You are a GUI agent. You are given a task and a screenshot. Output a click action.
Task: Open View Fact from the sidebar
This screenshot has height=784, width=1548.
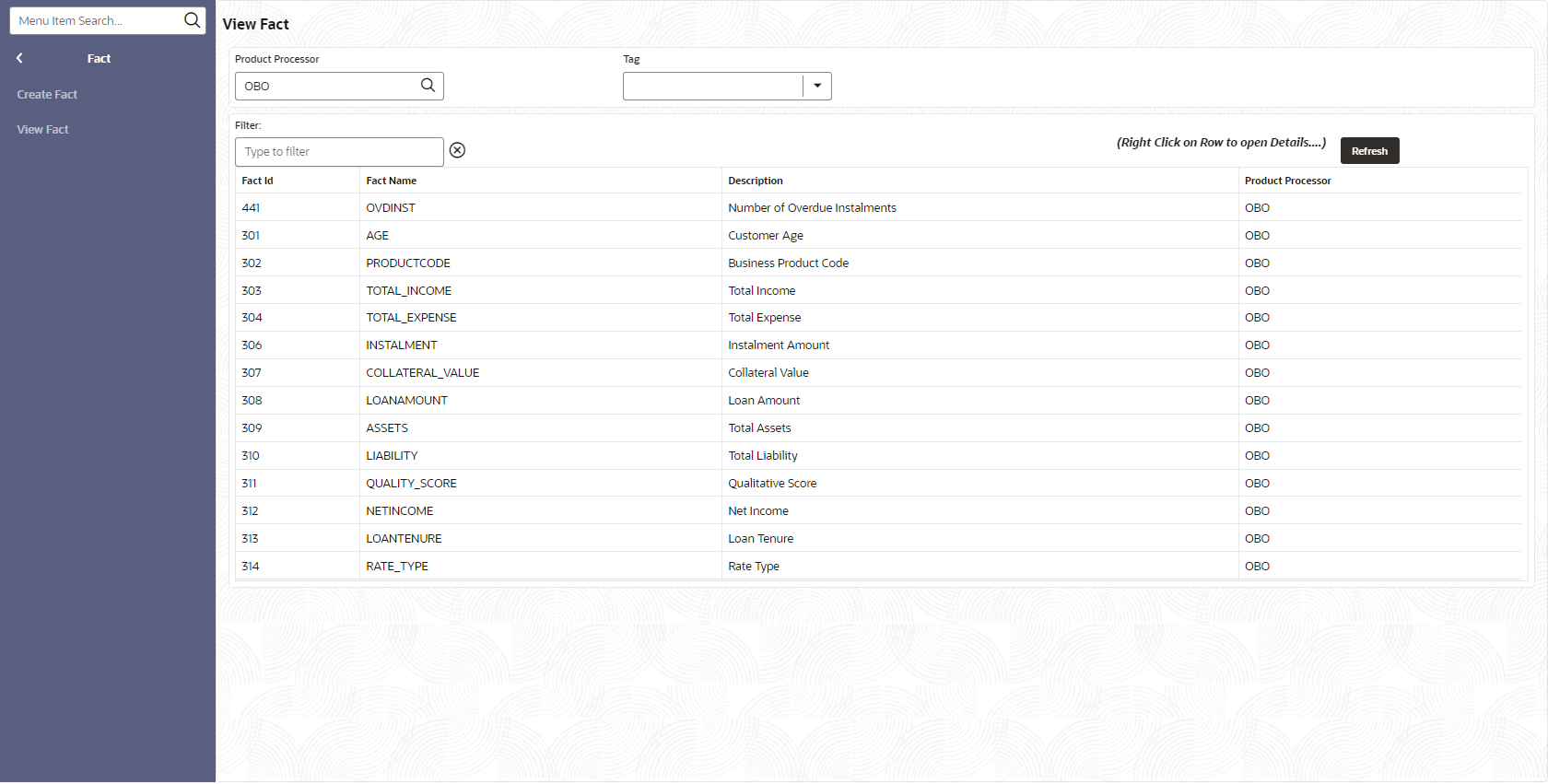(43, 129)
